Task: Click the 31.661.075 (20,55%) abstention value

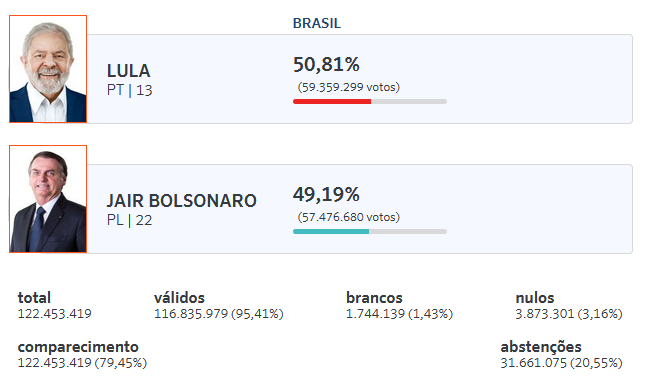Action: (x=561, y=363)
